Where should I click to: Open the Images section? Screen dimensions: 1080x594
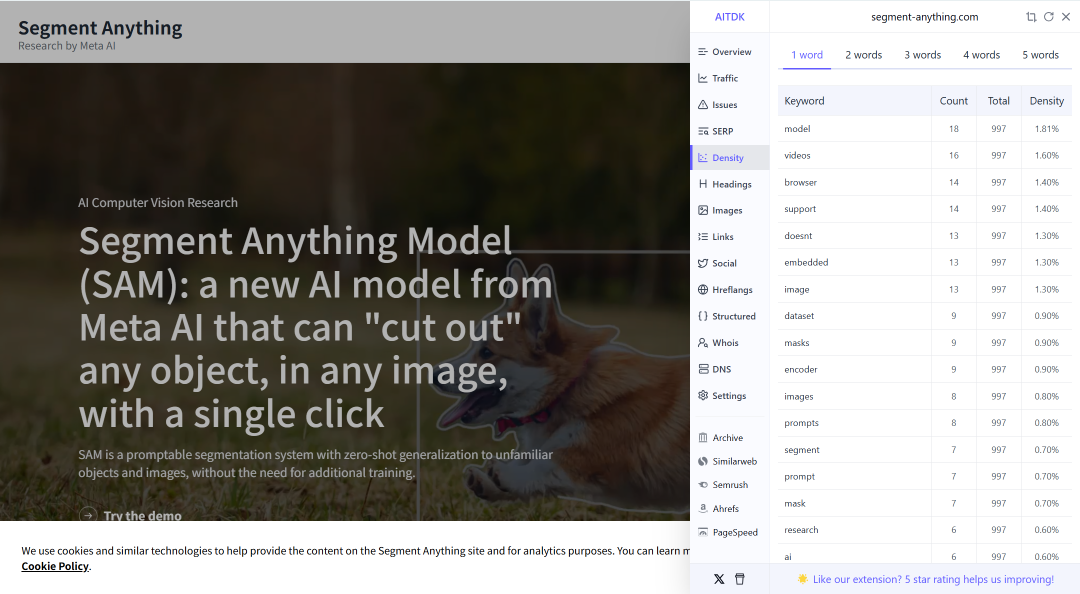(x=720, y=210)
